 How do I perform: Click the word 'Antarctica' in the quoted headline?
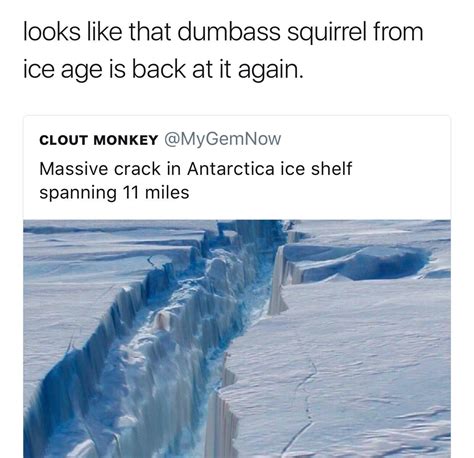[x=231, y=168]
